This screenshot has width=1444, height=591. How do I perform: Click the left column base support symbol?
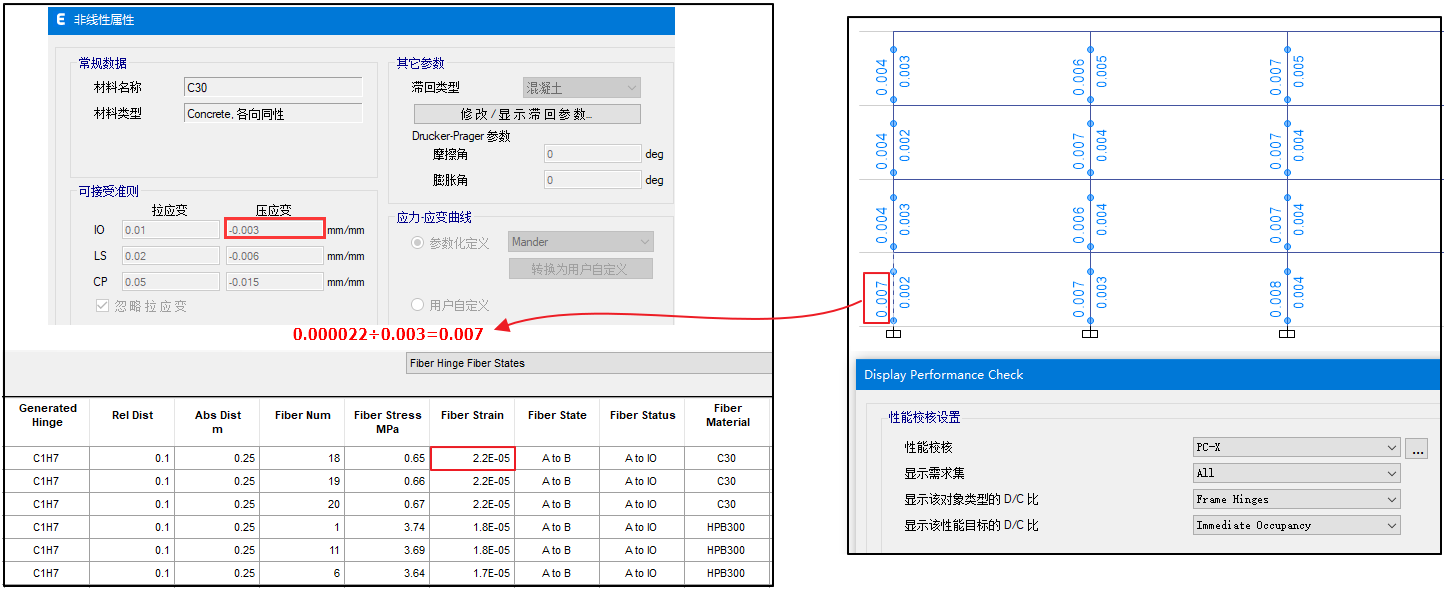(894, 333)
